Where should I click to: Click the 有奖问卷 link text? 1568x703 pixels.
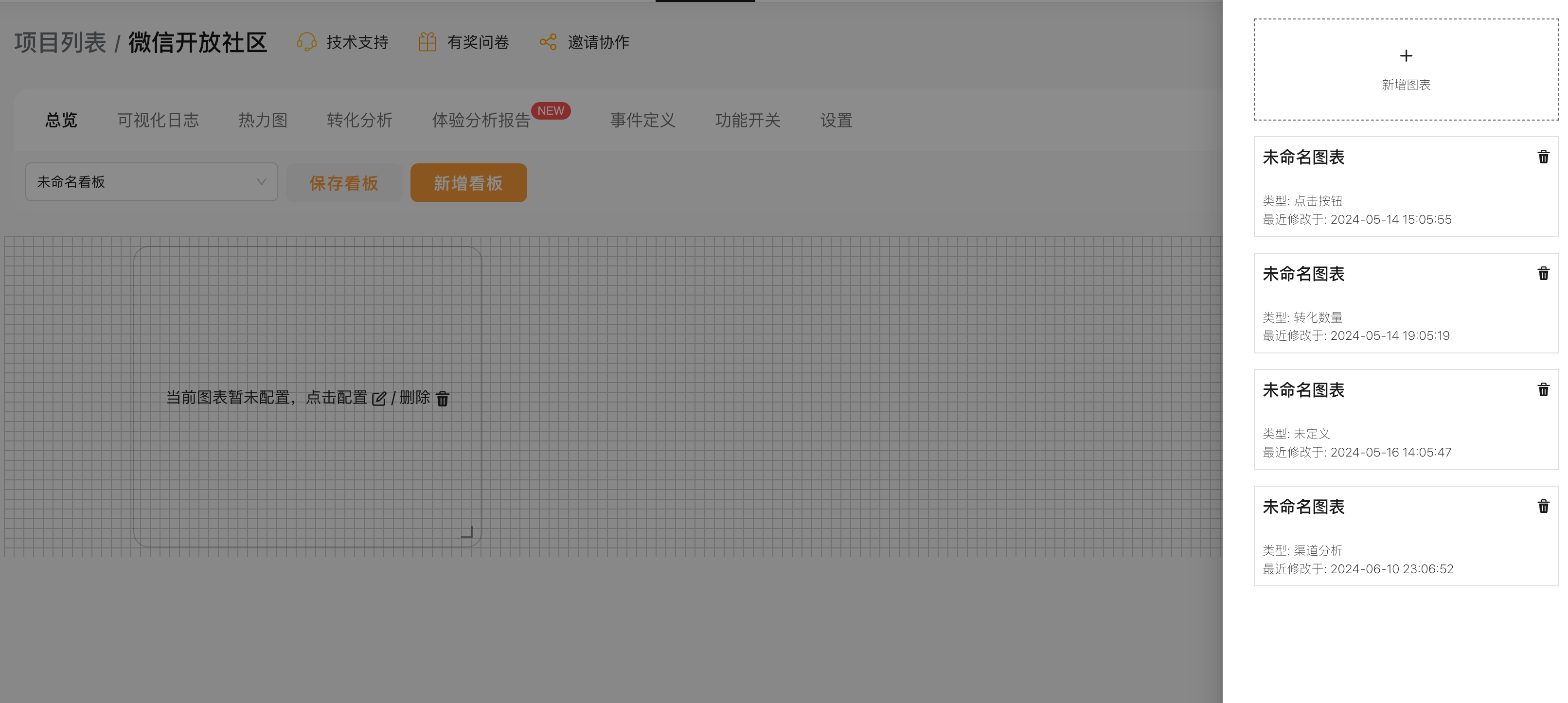pos(479,42)
